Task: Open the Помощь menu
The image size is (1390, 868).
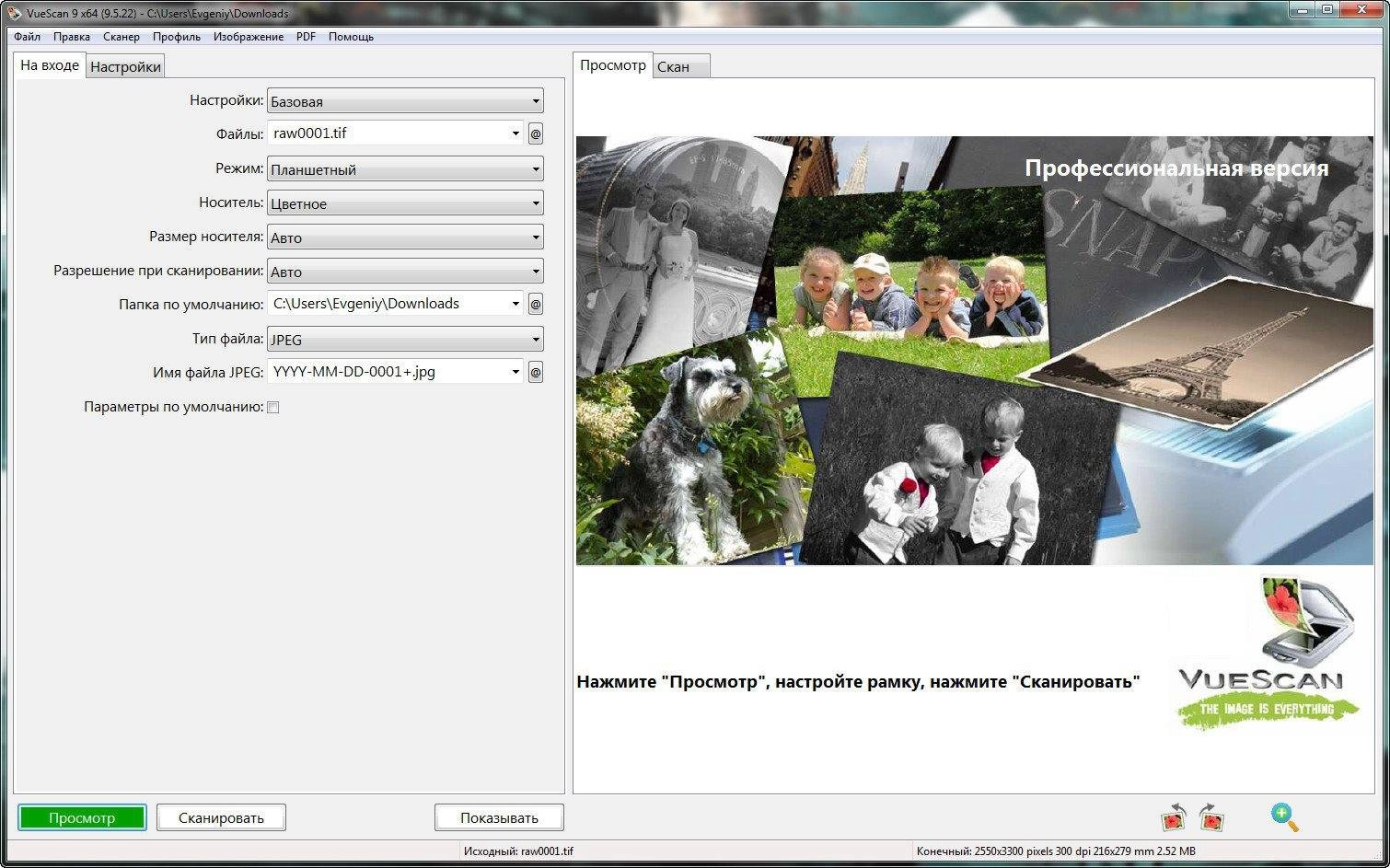Action: point(352,37)
